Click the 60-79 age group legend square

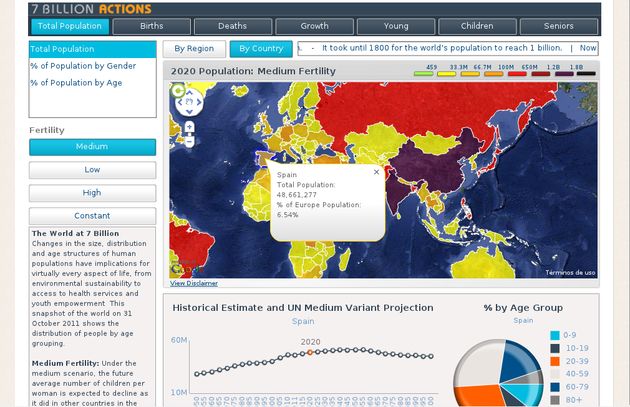pos(555,387)
